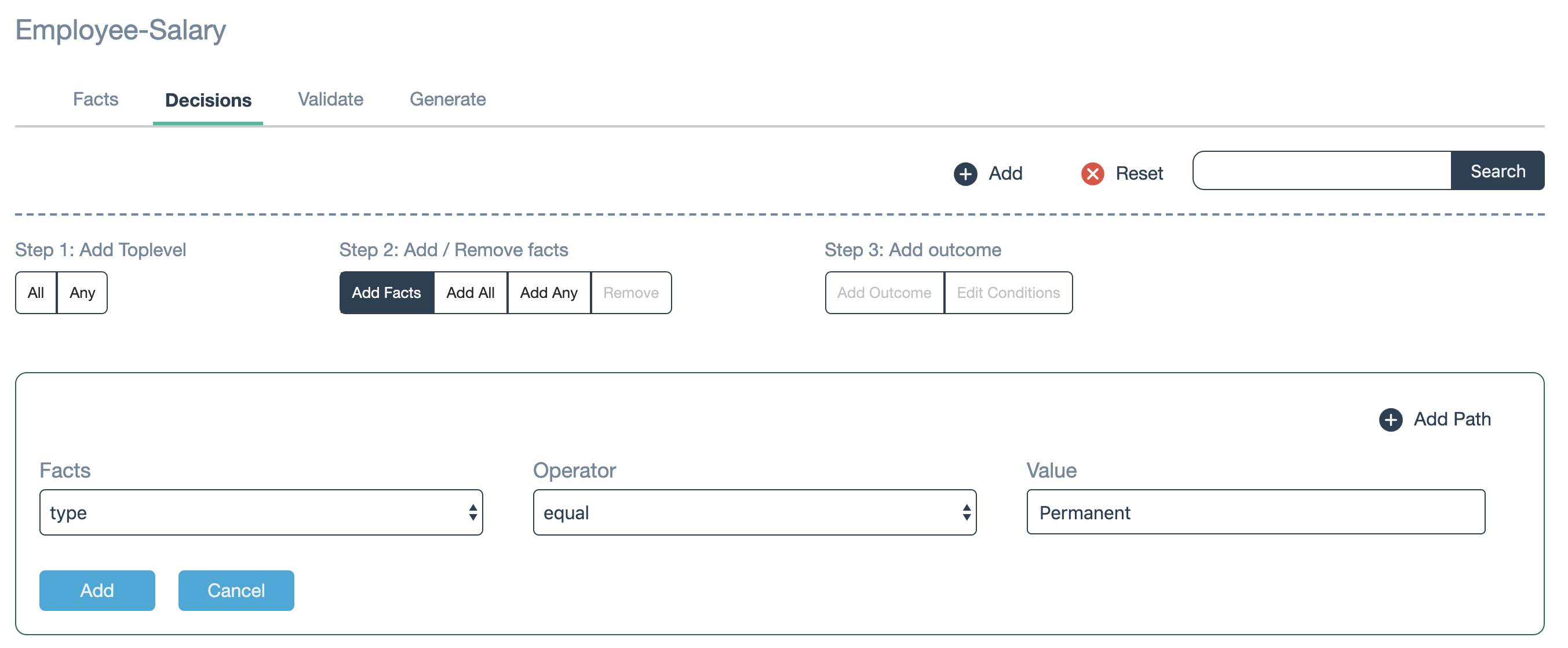Viewport: 1568px width, 648px height.
Task: Select the Add Facts button
Action: click(x=386, y=293)
